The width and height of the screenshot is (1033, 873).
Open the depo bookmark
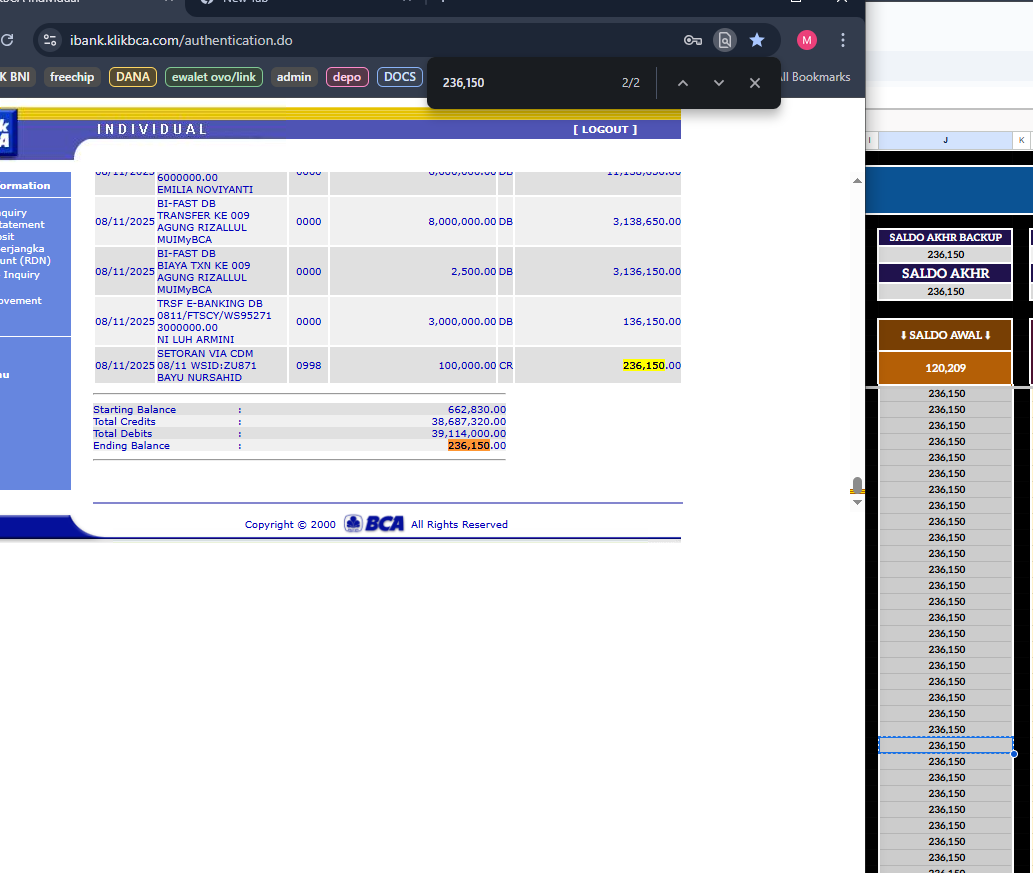tap(347, 77)
